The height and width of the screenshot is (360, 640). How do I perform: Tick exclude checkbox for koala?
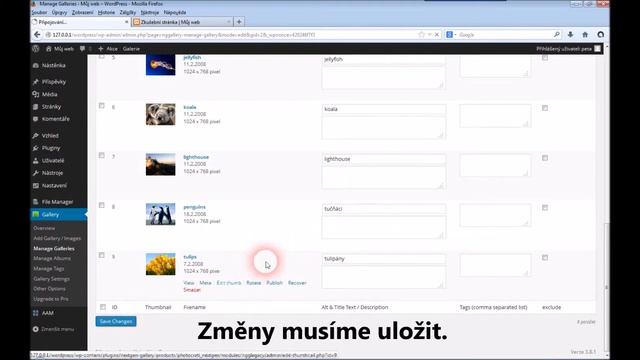[x=545, y=108]
